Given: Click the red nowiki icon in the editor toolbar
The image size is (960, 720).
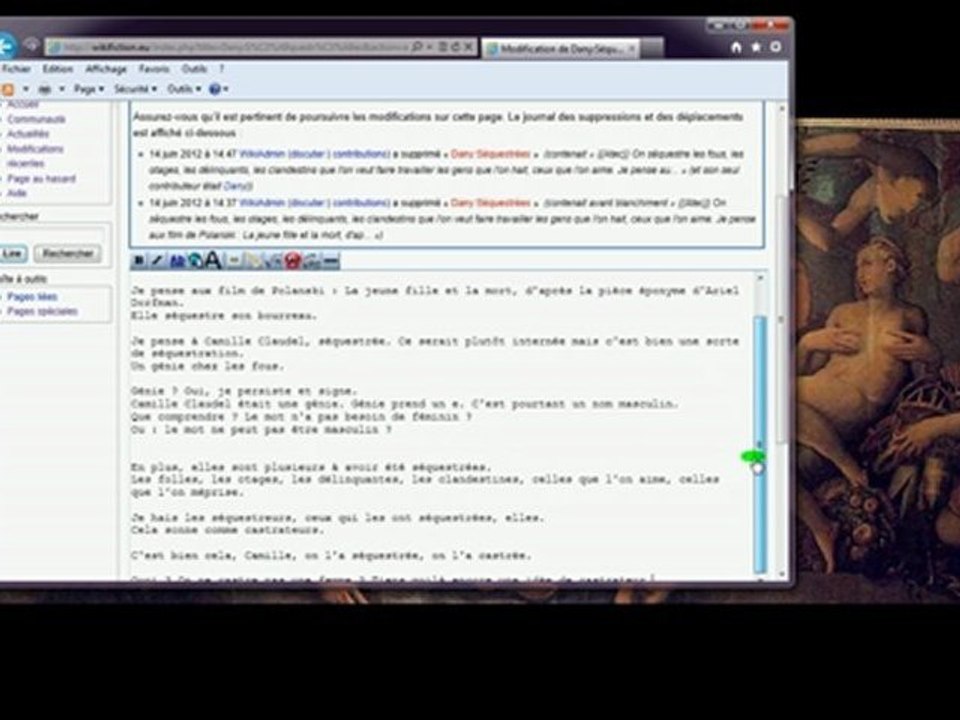Looking at the screenshot, I should click(293, 261).
